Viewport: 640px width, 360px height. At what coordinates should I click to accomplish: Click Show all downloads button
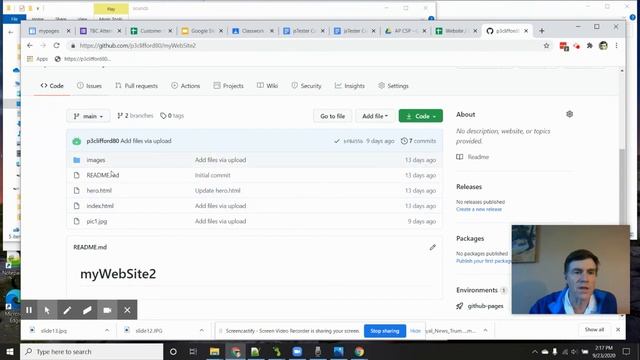click(594, 329)
